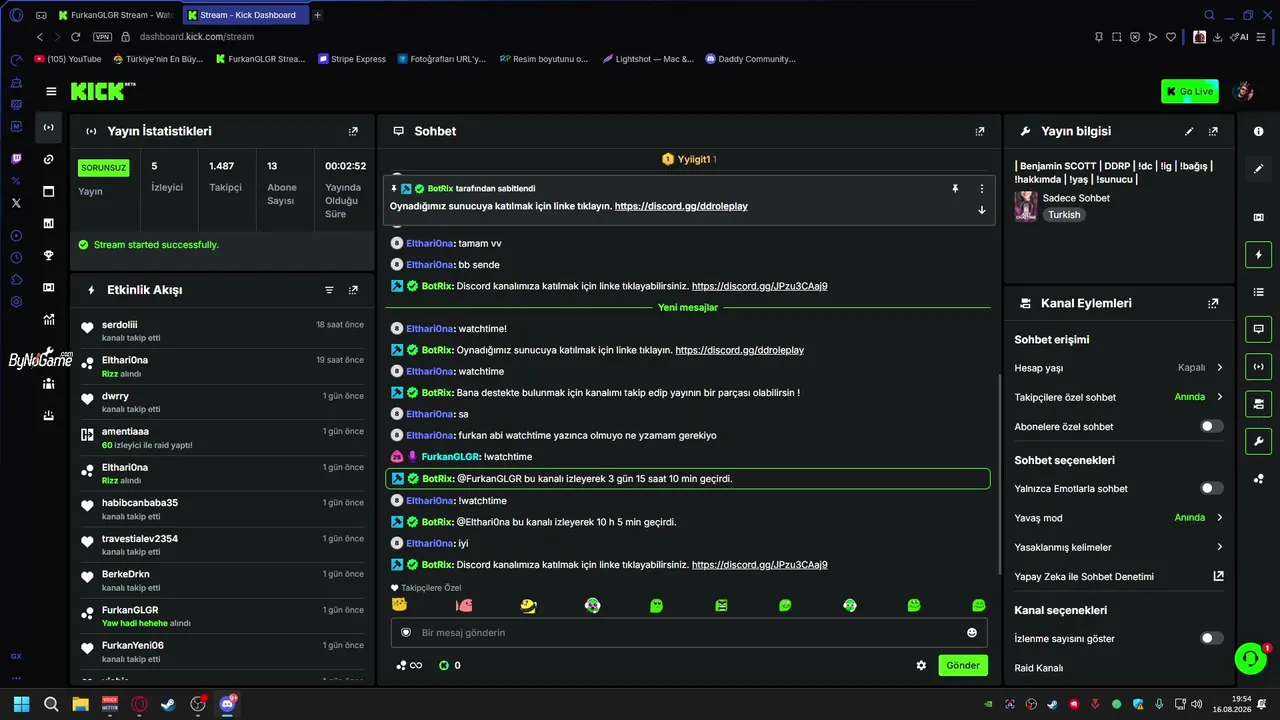
Task: Pop out the Yayın İstatistikleri panel
Action: 353,131
